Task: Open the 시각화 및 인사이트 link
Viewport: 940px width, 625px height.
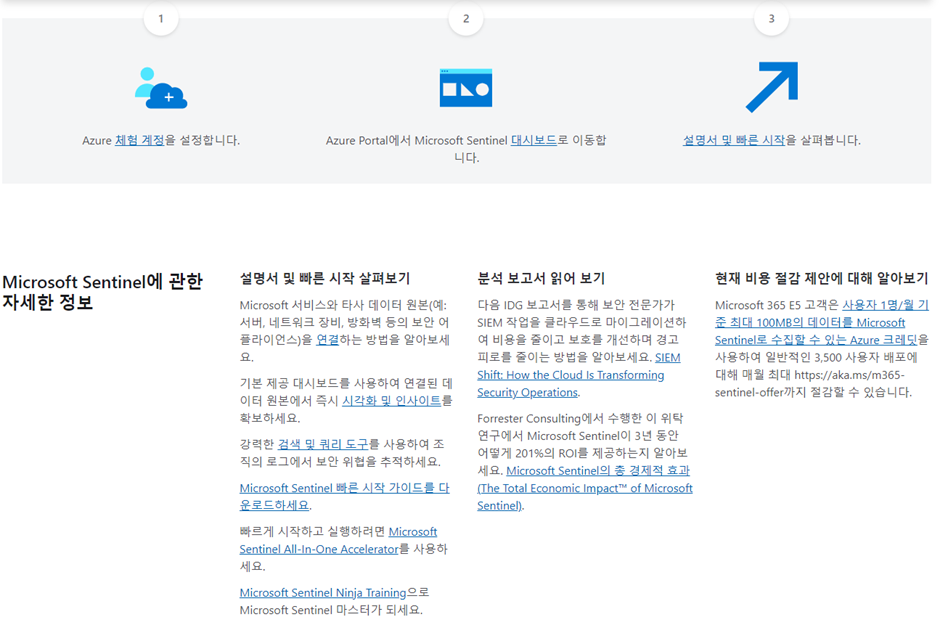Action: [x=391, y=400]
